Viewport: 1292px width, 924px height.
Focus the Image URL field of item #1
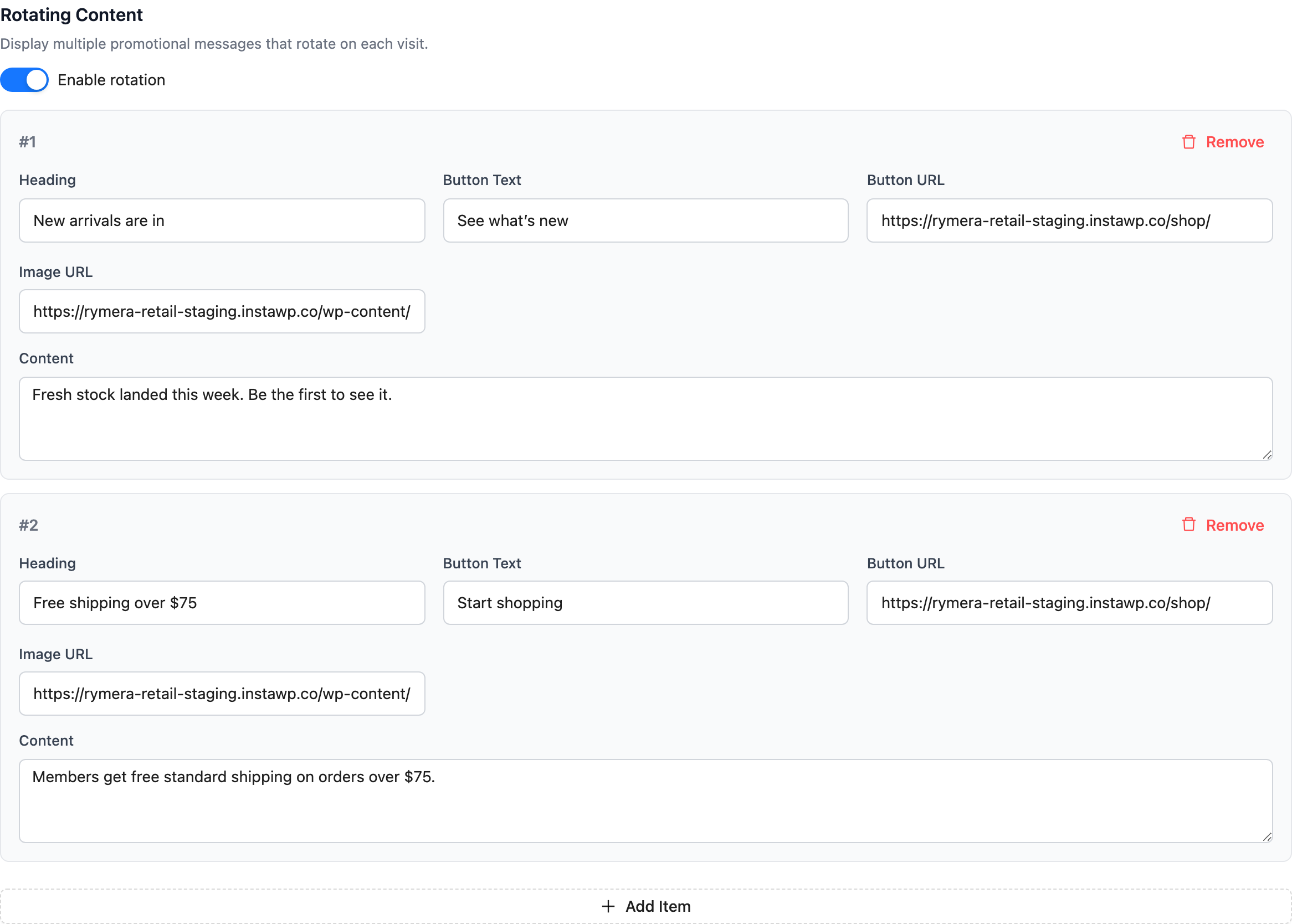pos(222,311)
